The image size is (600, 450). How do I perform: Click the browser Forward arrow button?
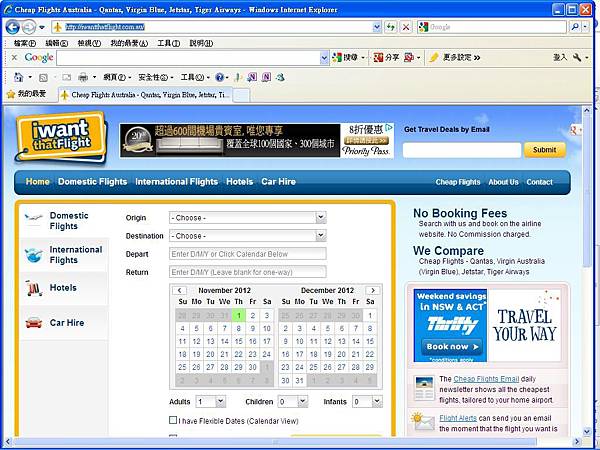[x=29, y=27]
